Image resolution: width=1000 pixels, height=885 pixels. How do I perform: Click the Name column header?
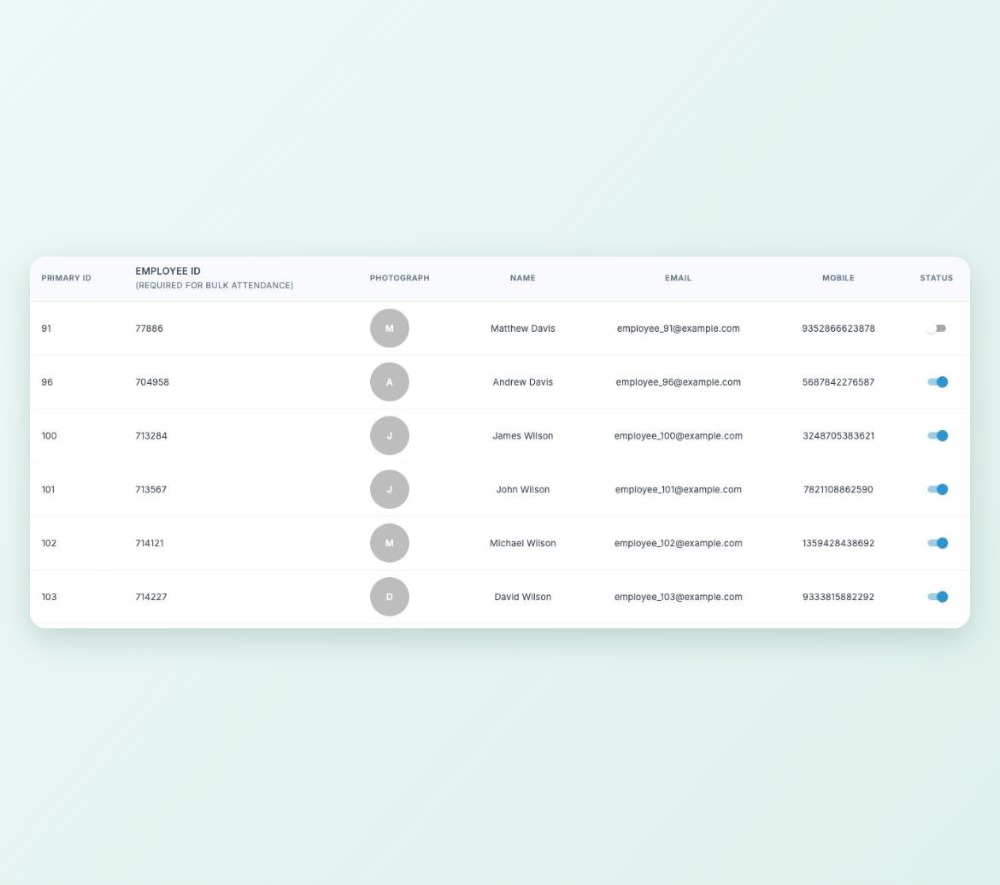click(x=522, y=278)
